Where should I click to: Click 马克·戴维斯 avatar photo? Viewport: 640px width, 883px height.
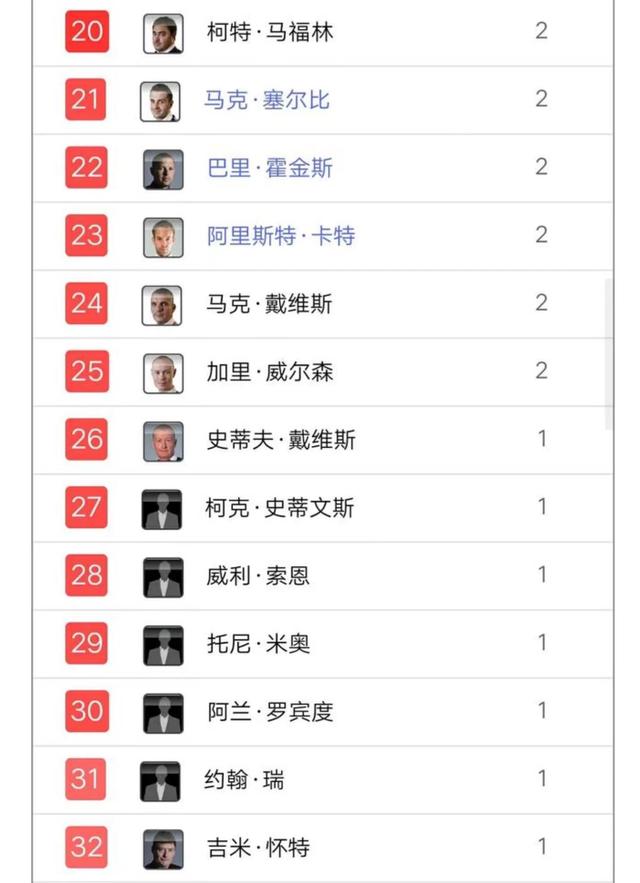pyautogui.click(x=162, y=306)
